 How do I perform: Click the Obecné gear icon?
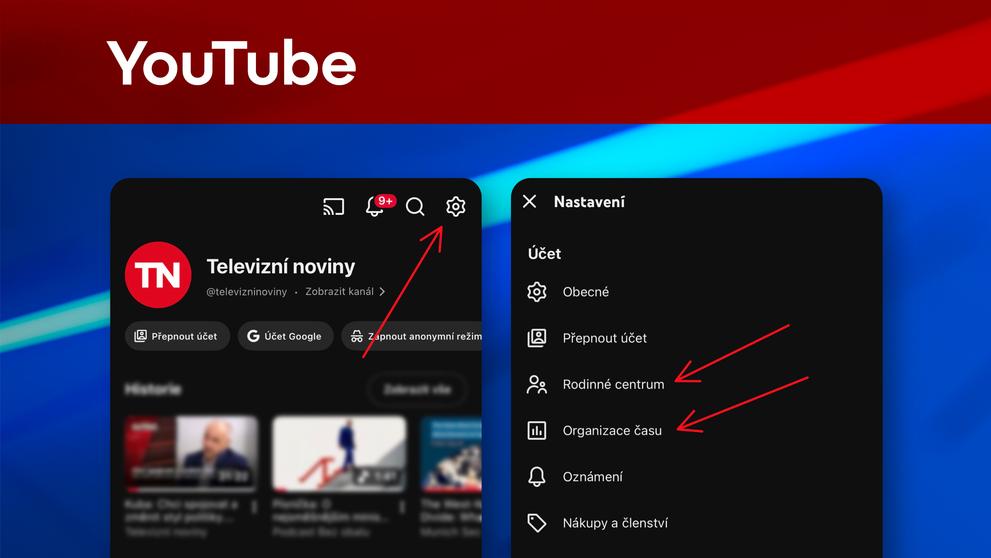(x=537, y=292)
